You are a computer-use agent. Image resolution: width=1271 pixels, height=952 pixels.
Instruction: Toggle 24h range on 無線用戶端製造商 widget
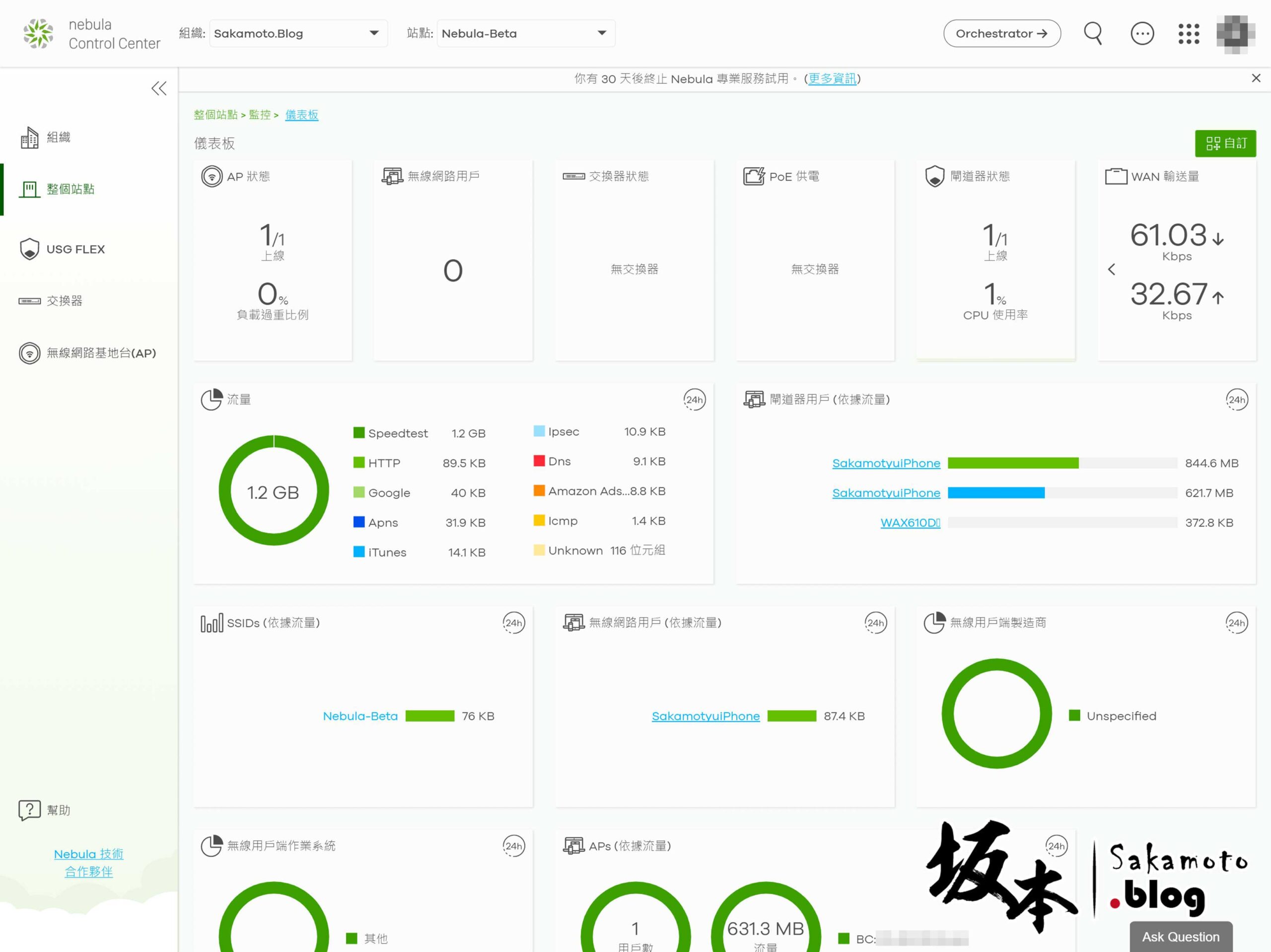(x=1237, y=623)
